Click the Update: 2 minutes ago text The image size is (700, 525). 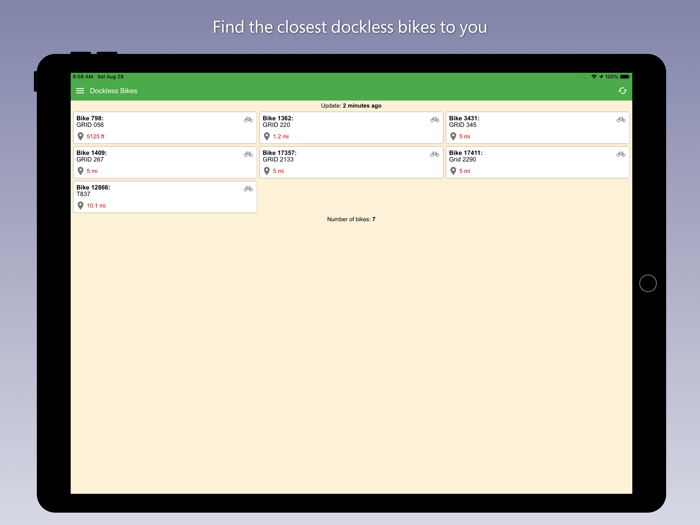click(x=351, y=106)
